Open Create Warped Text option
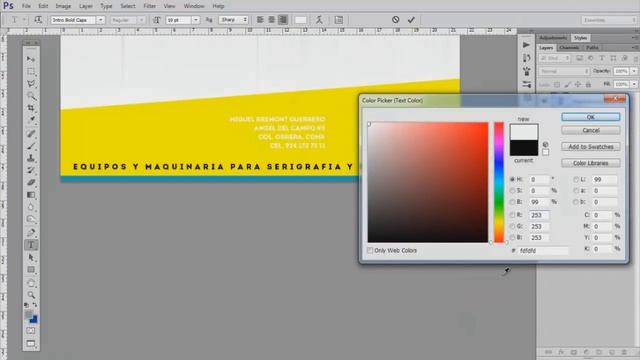This screenshot has width=640, height=360. [319, 20]
